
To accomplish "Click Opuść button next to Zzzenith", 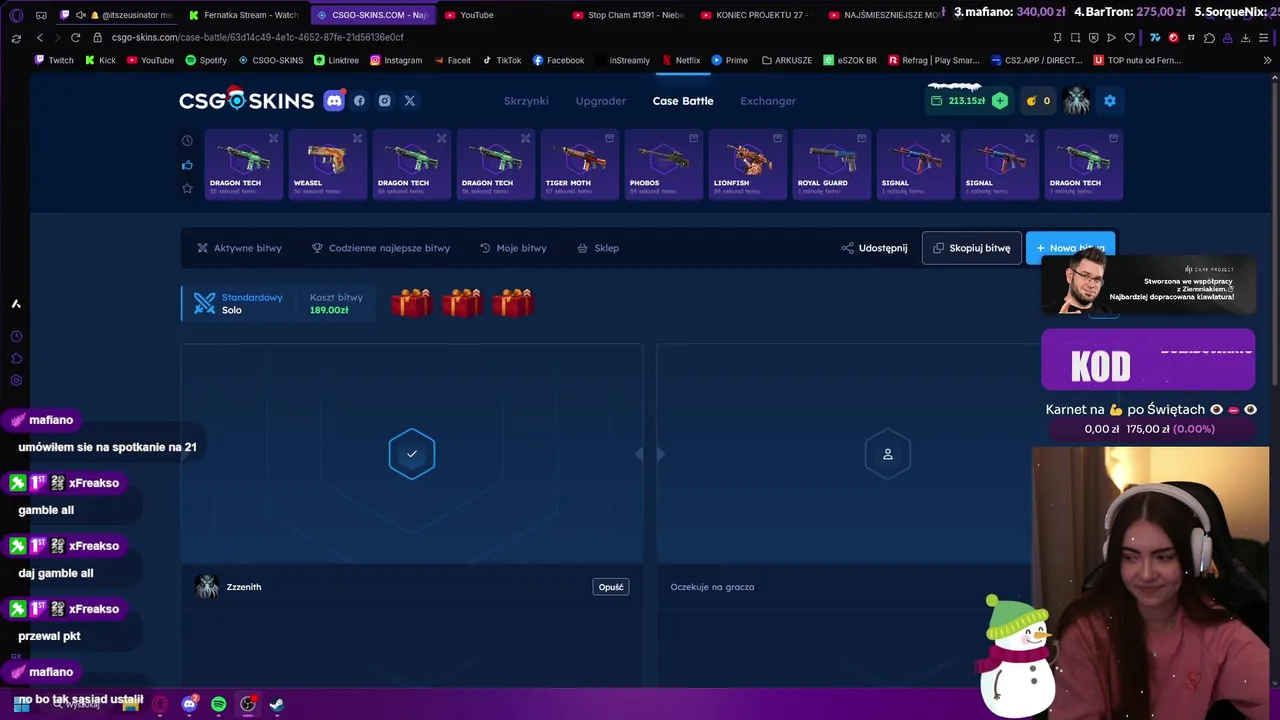I will coord(611,587).
